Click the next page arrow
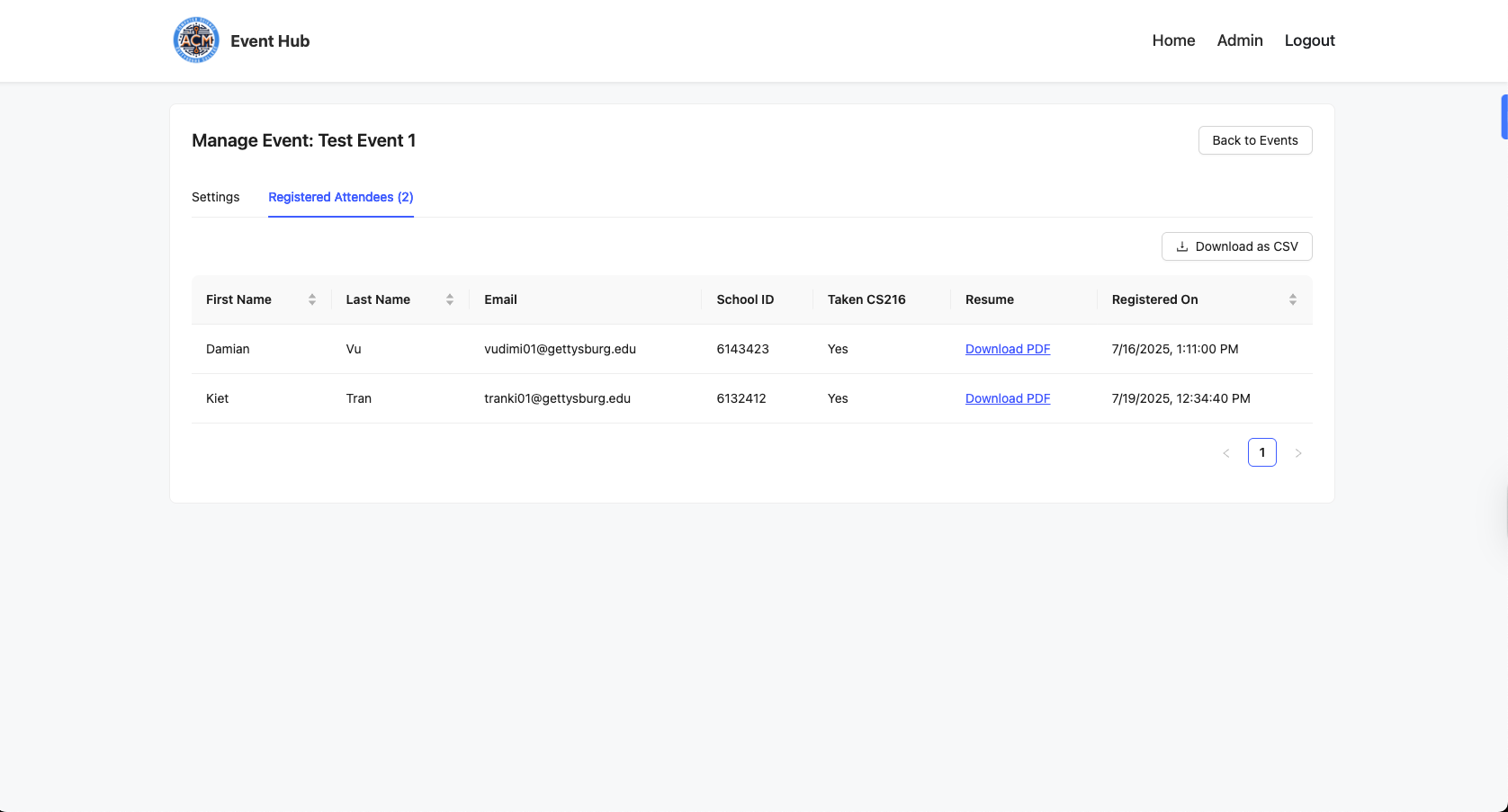This screenshot has height=812, width=1508. (x=1297, y=453)
